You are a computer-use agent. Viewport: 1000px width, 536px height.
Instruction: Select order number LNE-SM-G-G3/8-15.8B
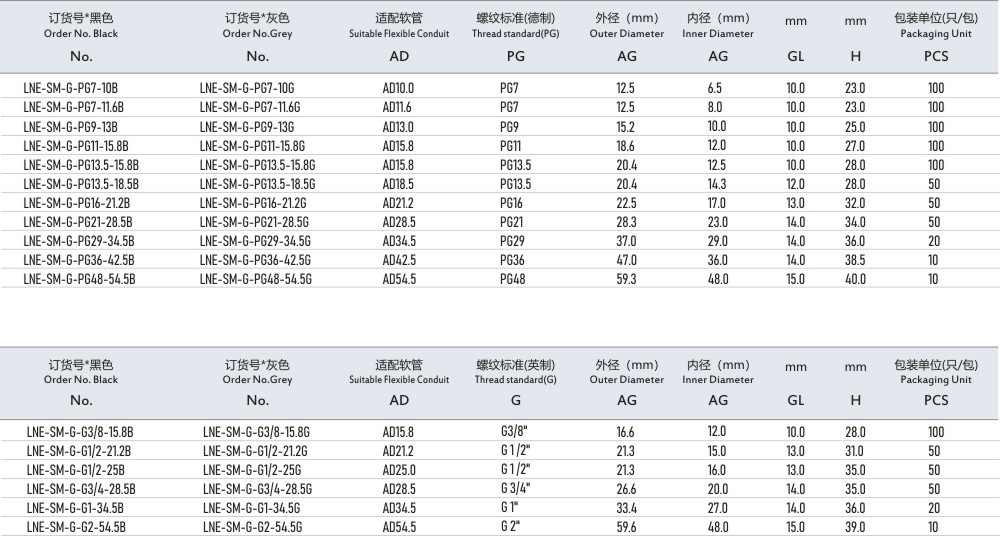tap(80, 432)
